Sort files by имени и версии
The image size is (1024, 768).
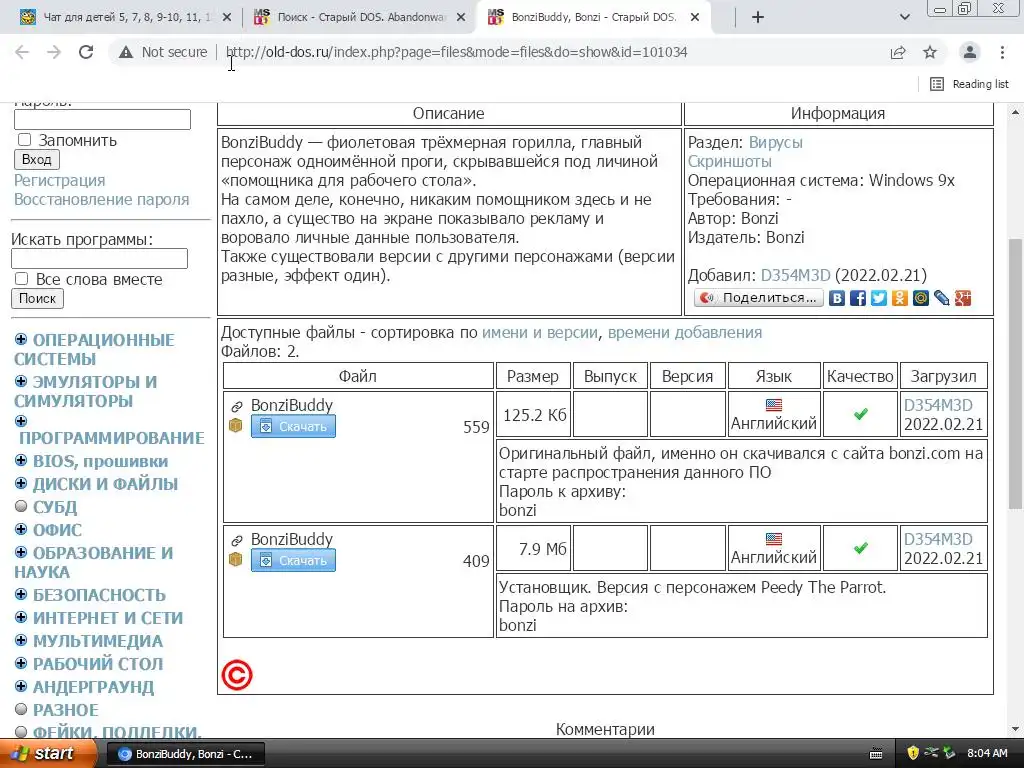click(539, 332)
